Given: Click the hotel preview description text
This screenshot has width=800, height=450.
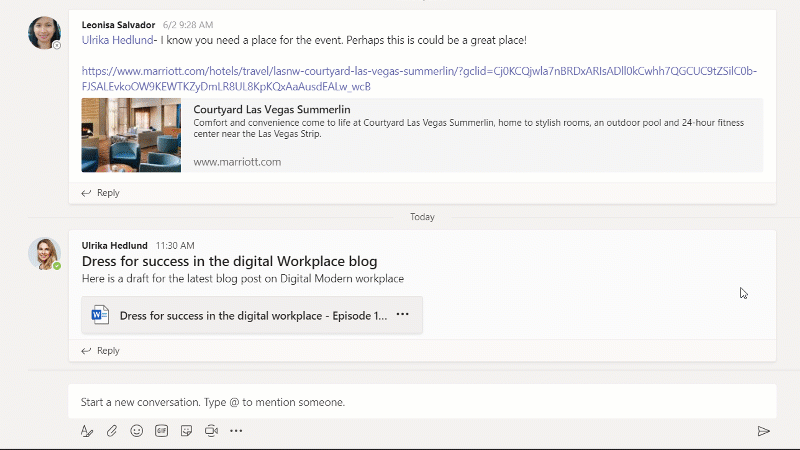Looking at the screenshot, I should 468,128.
